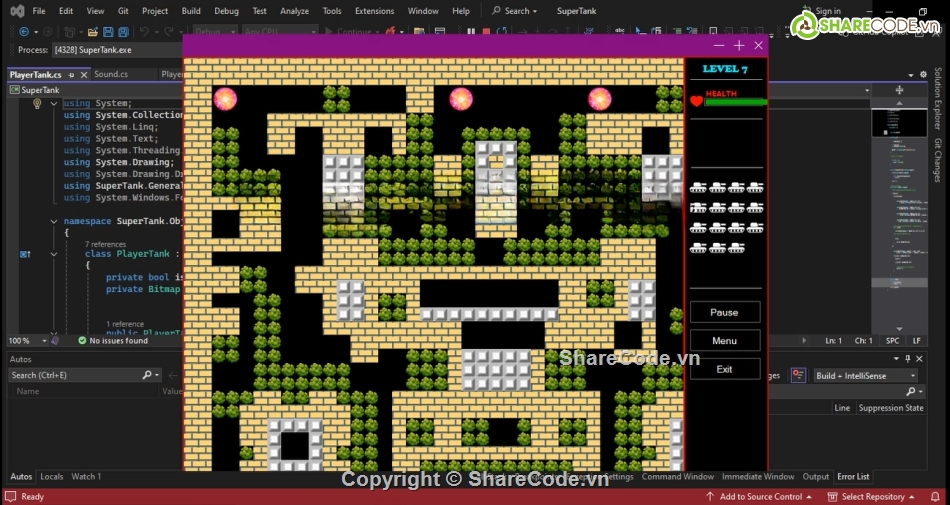
Task: Click the Break All pause icon
Action: [x=471, y=31]
